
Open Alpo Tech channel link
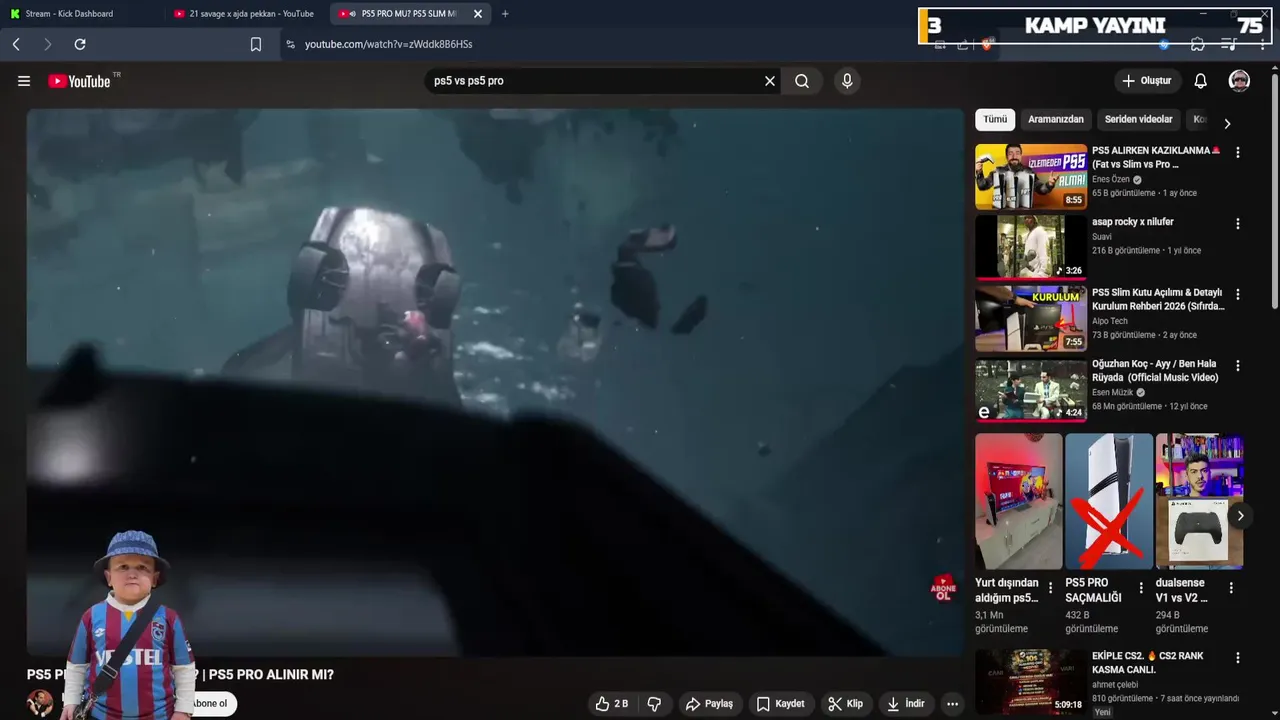point(1110,321)
